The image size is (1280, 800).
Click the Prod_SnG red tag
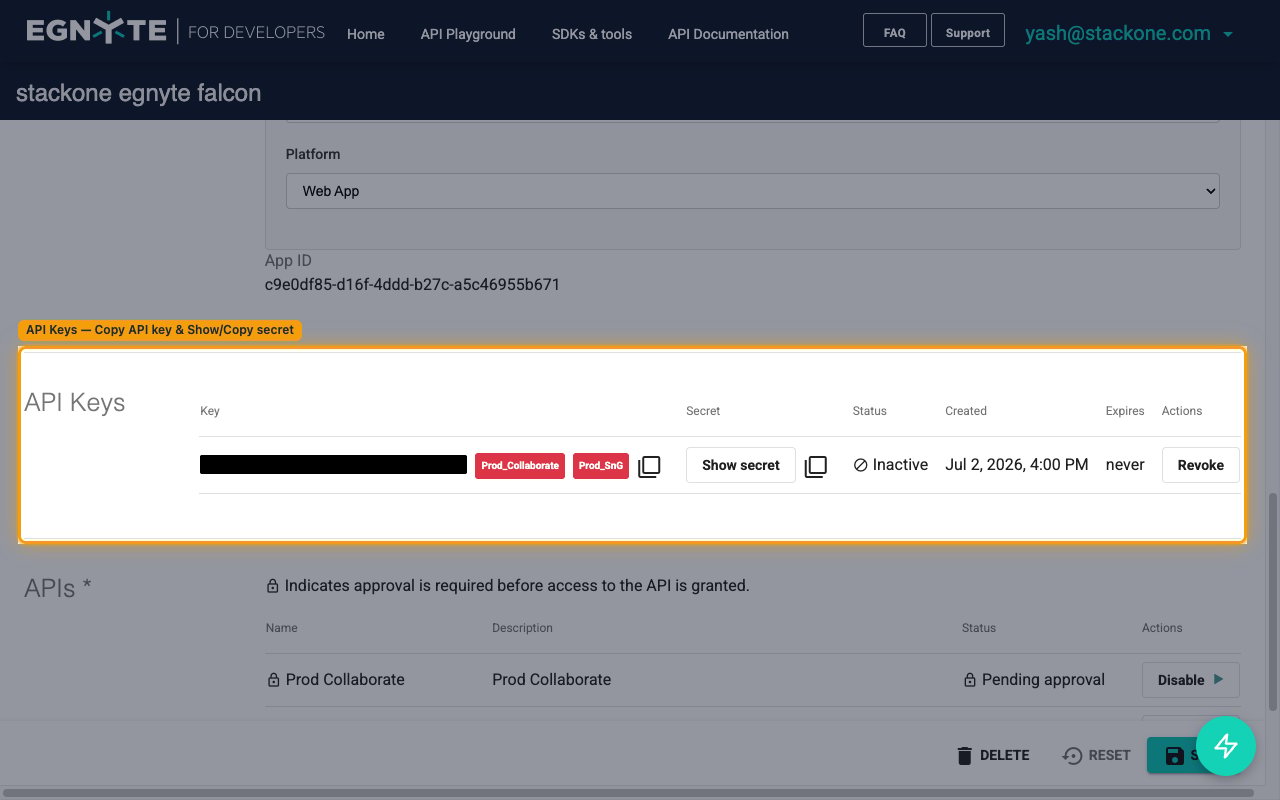coord(601,466)
